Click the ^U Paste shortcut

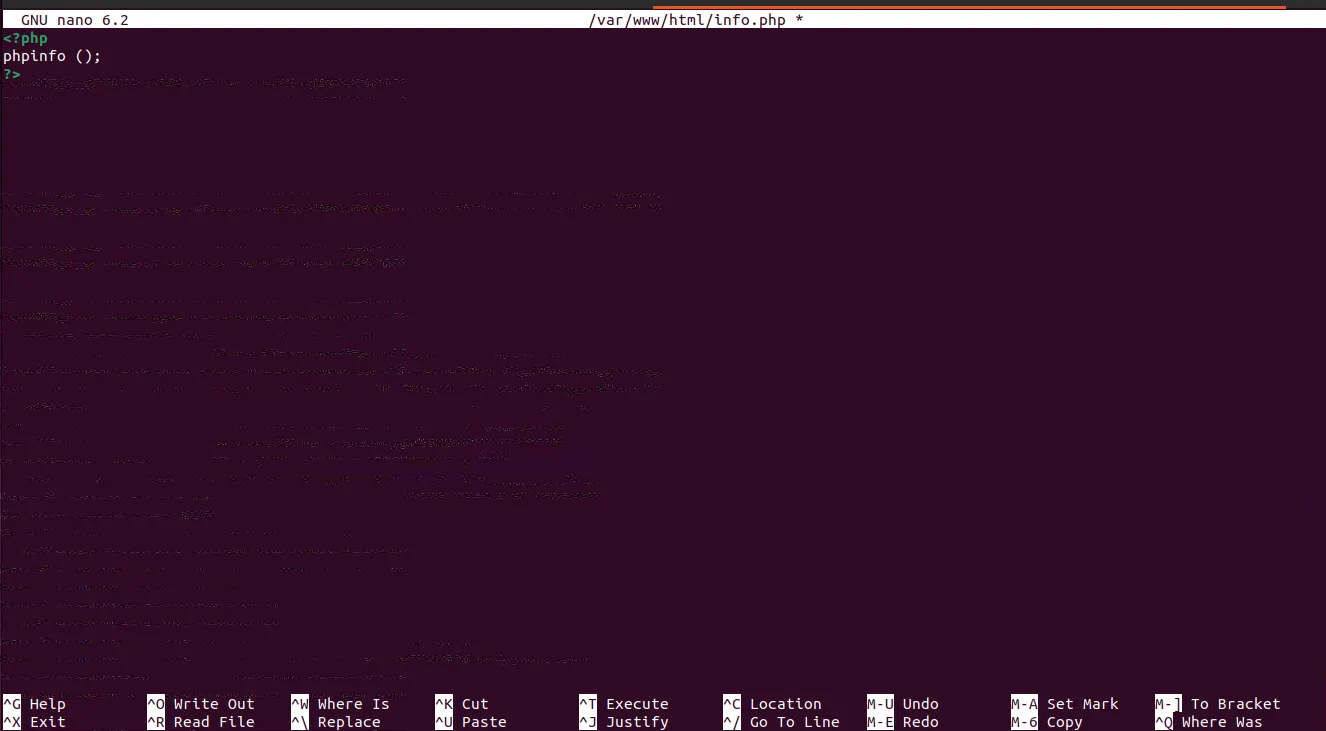(471, 722)
